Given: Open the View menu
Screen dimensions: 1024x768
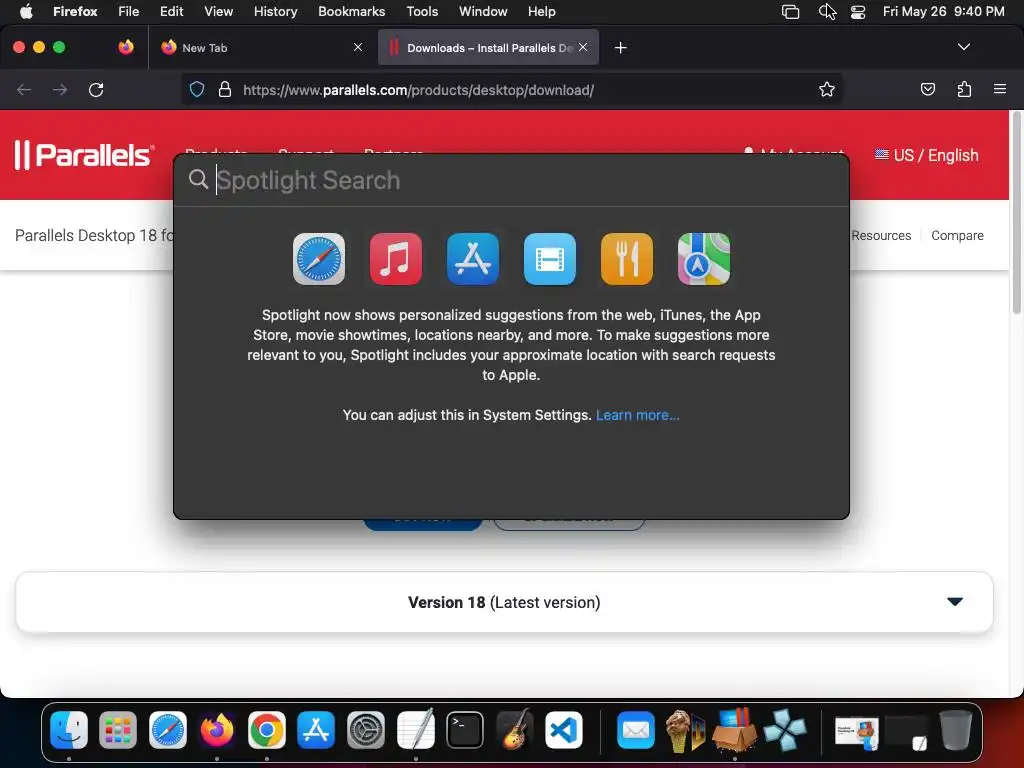Looking at the screenshot, I should (218, 12).
